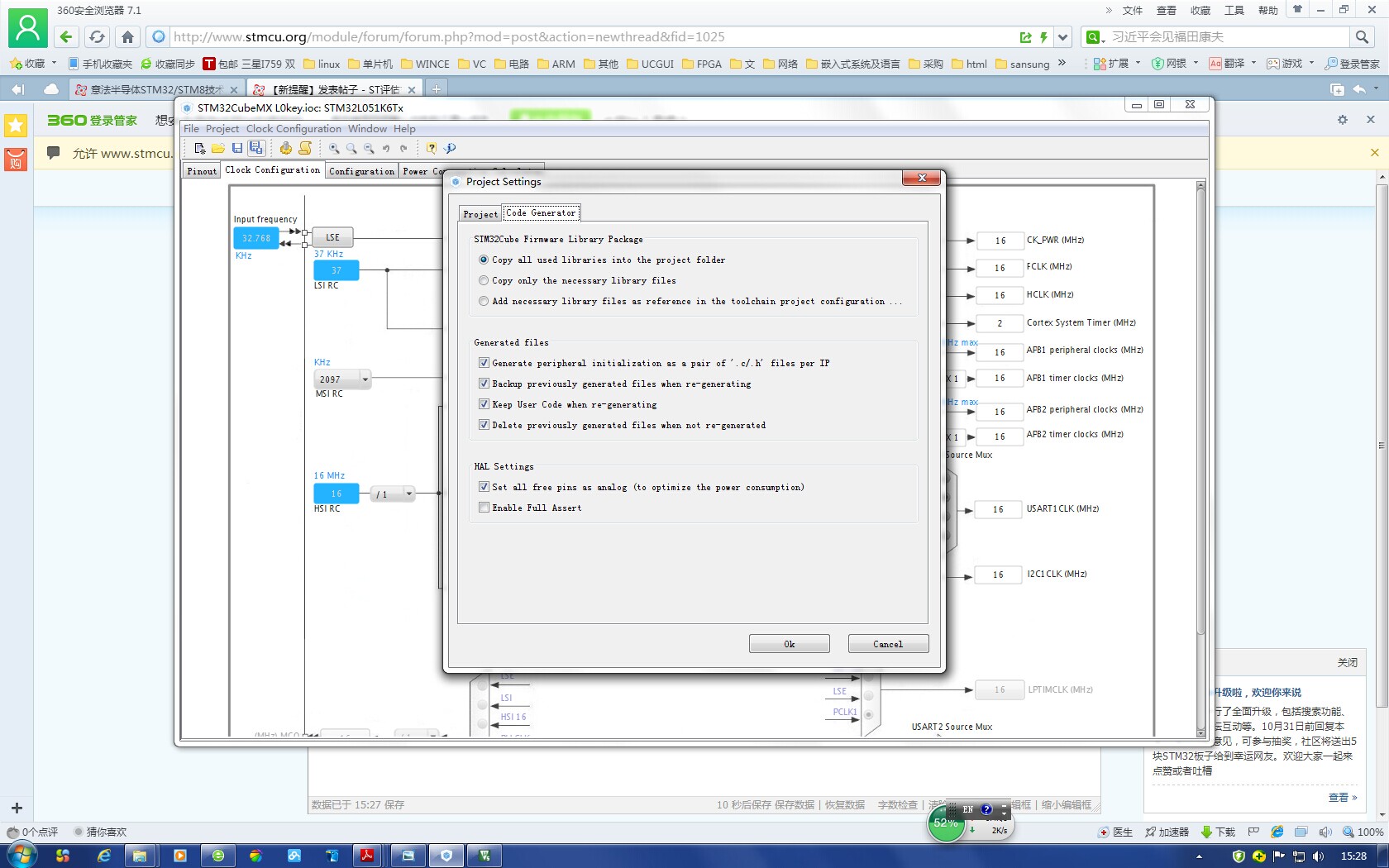Open the Adobe PDF reader taskbar icon

pyautogui.click(x=366, y=856)
